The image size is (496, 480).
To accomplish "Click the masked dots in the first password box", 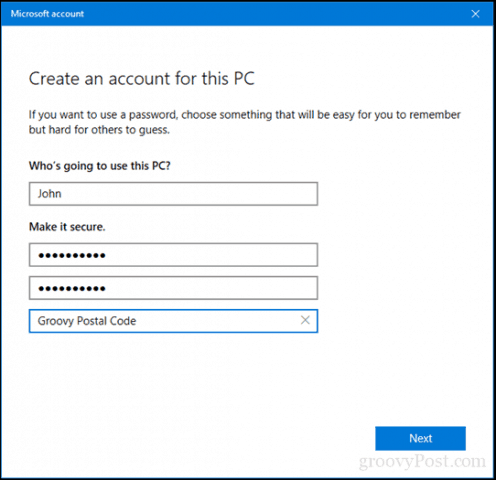I will point(72,256).
